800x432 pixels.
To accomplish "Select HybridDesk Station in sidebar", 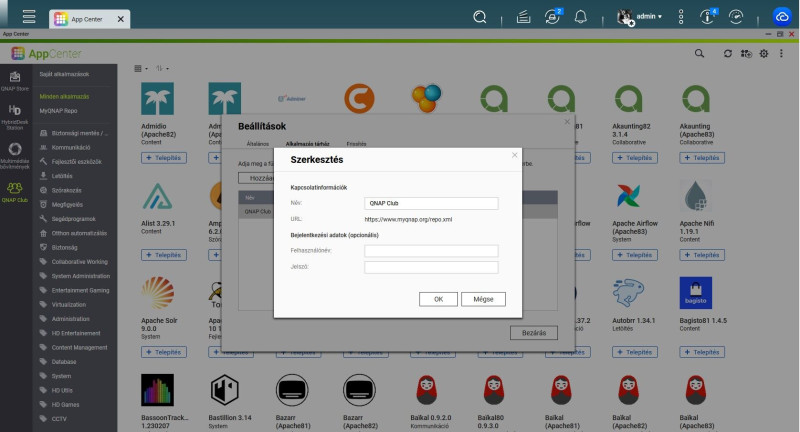I will click(x=15, y=117).
